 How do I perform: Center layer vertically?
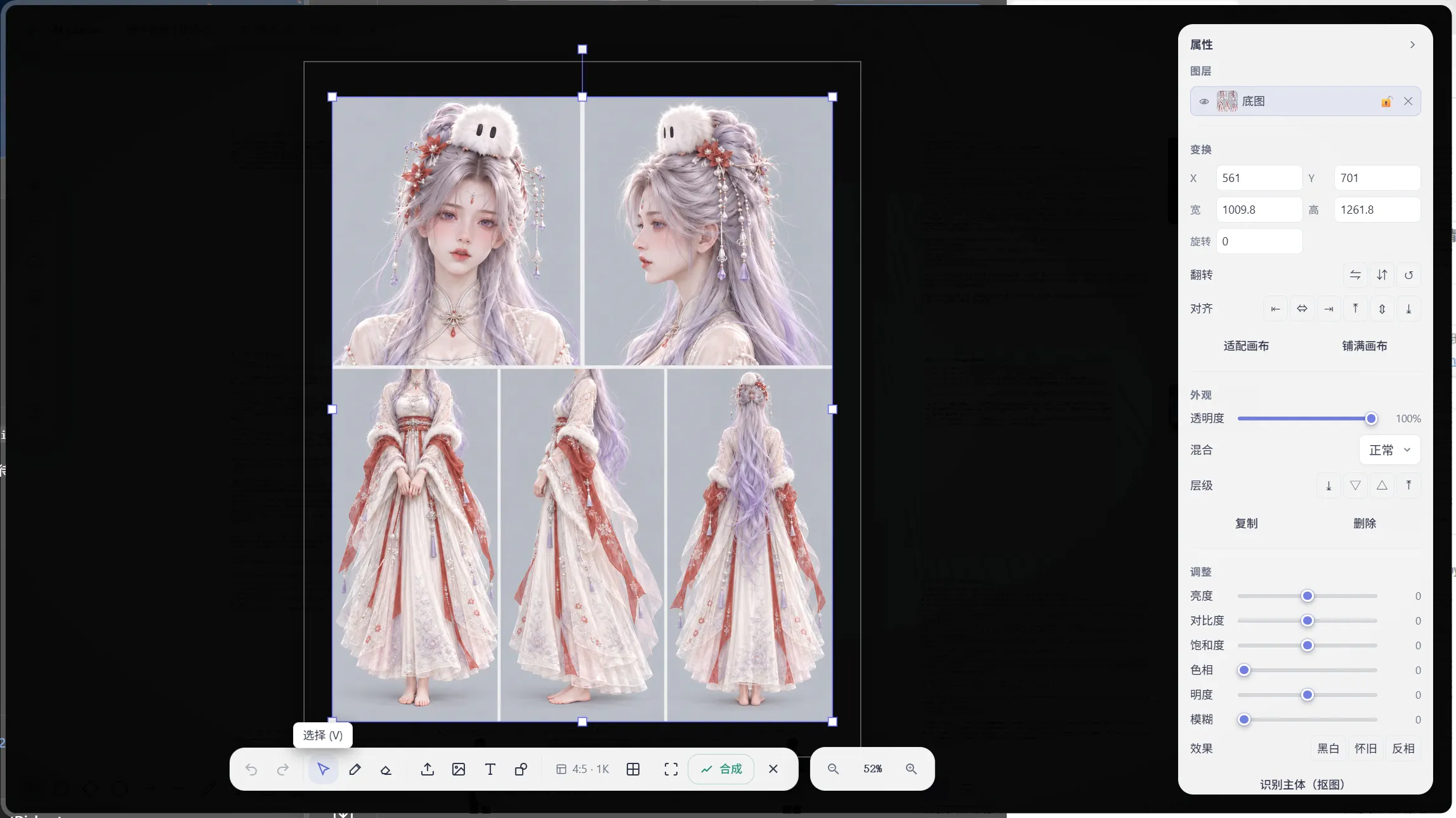(x=1382, y=309)
